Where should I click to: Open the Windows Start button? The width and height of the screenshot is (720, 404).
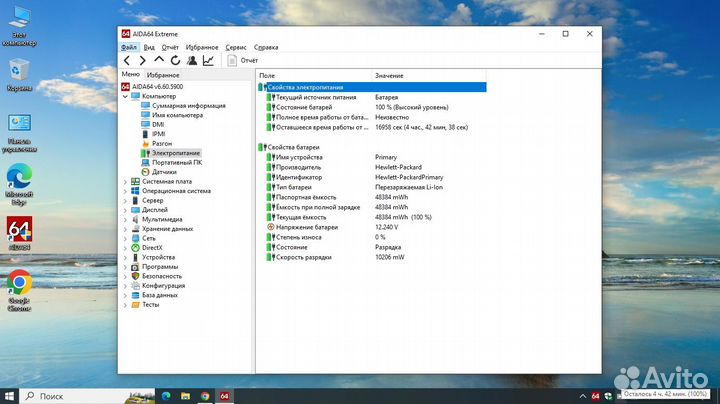(9, 396)
